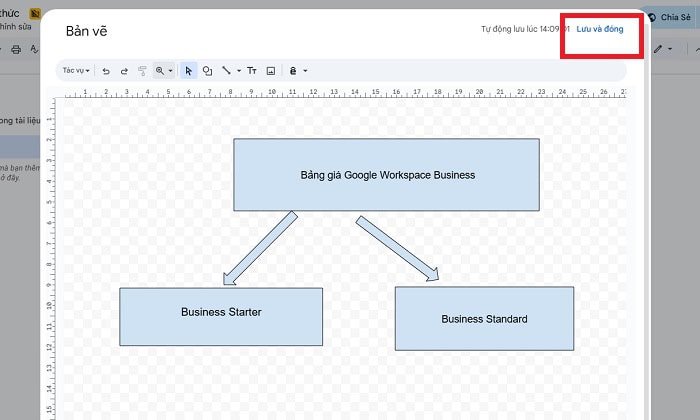The height and width of the screenshot is (420, 700).
Task: Click the Chia sẻ share button
Action: (668, 17)
